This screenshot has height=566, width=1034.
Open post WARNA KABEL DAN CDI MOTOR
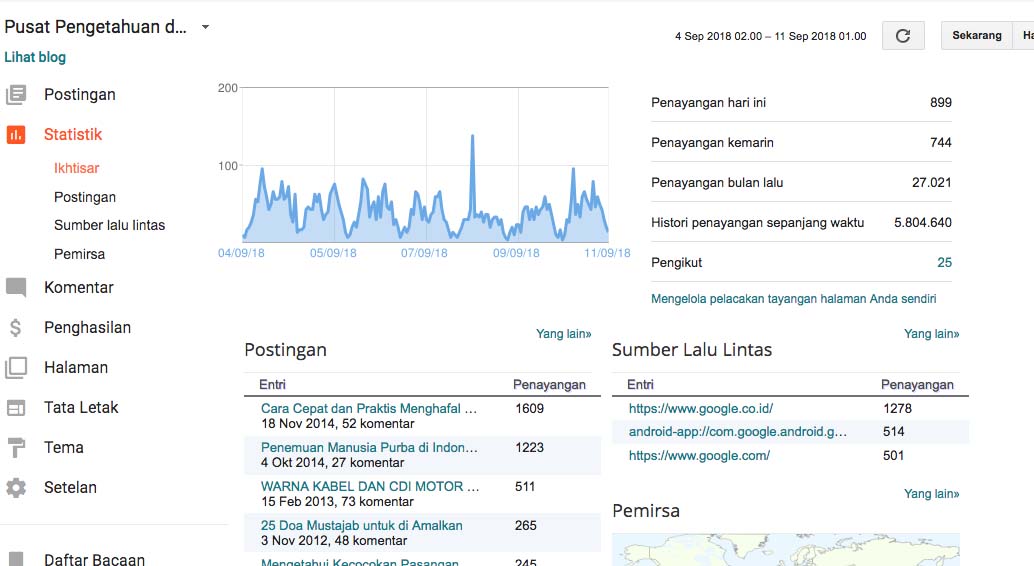(x=370, y=486)
